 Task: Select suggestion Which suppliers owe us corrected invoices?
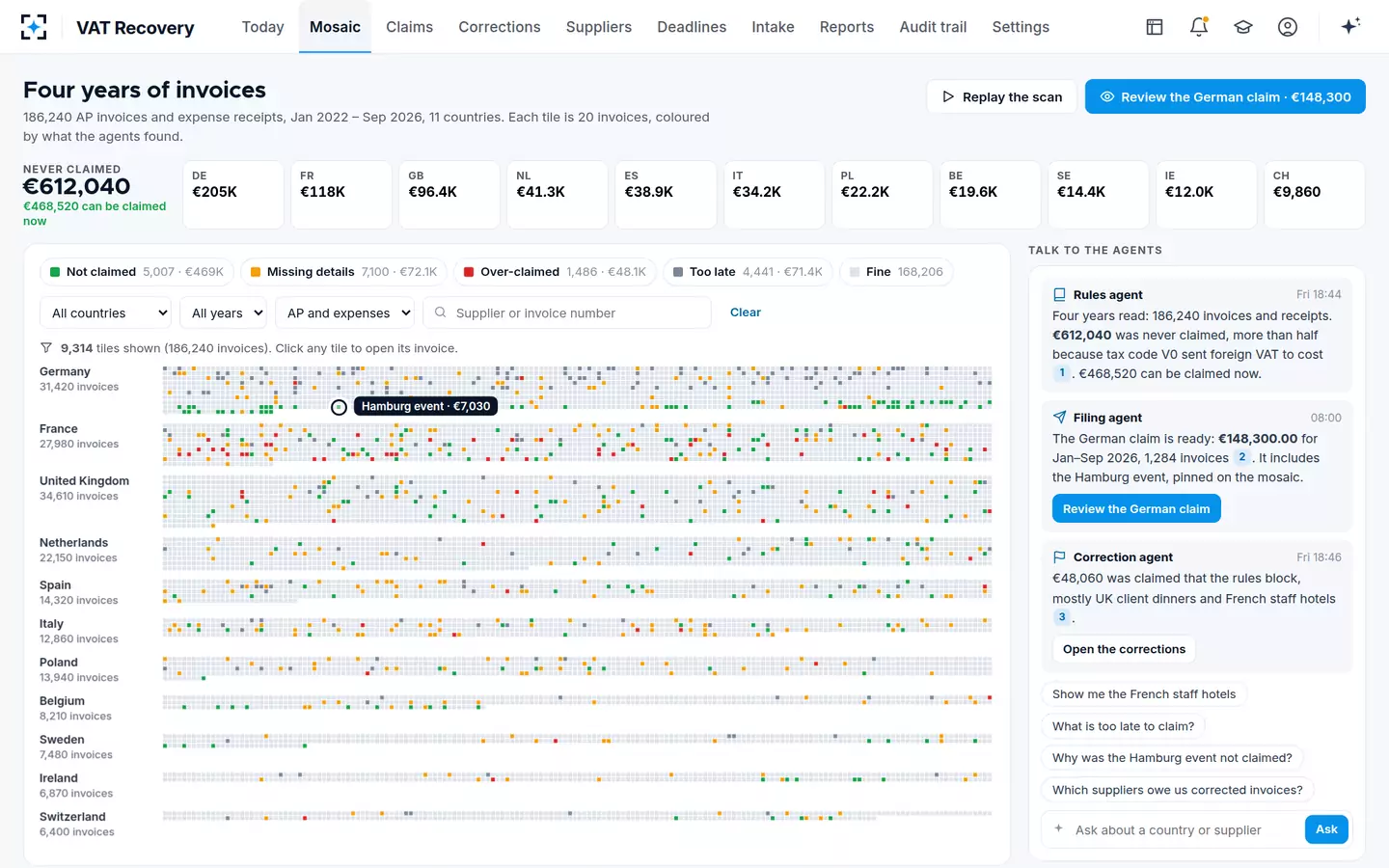pos(1177,790)
